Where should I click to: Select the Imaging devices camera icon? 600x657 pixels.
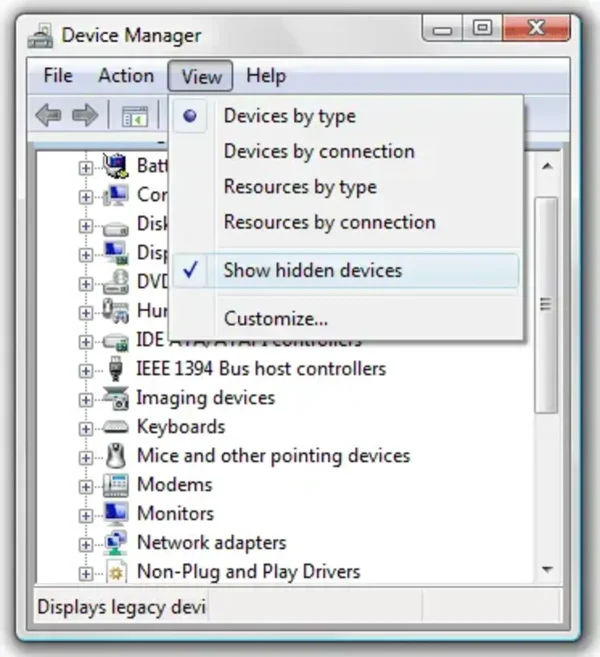click(x=116, y=398)
